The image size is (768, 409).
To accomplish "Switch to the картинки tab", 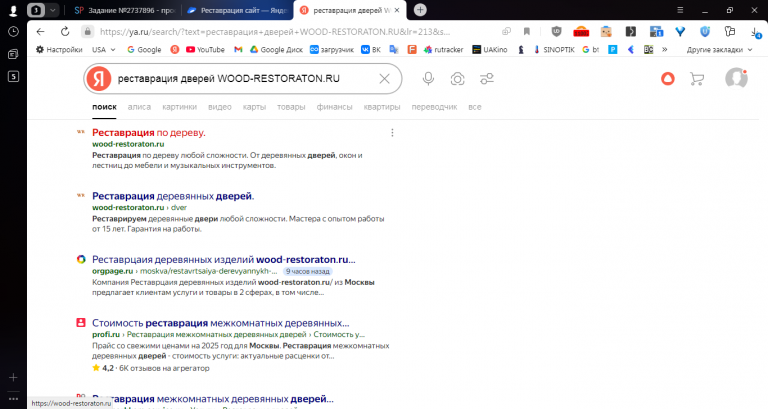I will [x=179, y=107].
